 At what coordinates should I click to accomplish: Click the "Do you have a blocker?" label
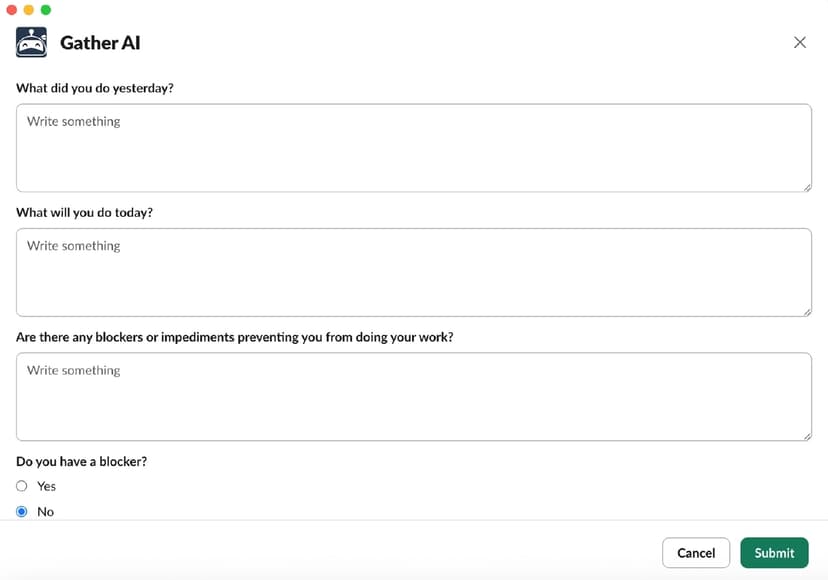tap(82, 461)
